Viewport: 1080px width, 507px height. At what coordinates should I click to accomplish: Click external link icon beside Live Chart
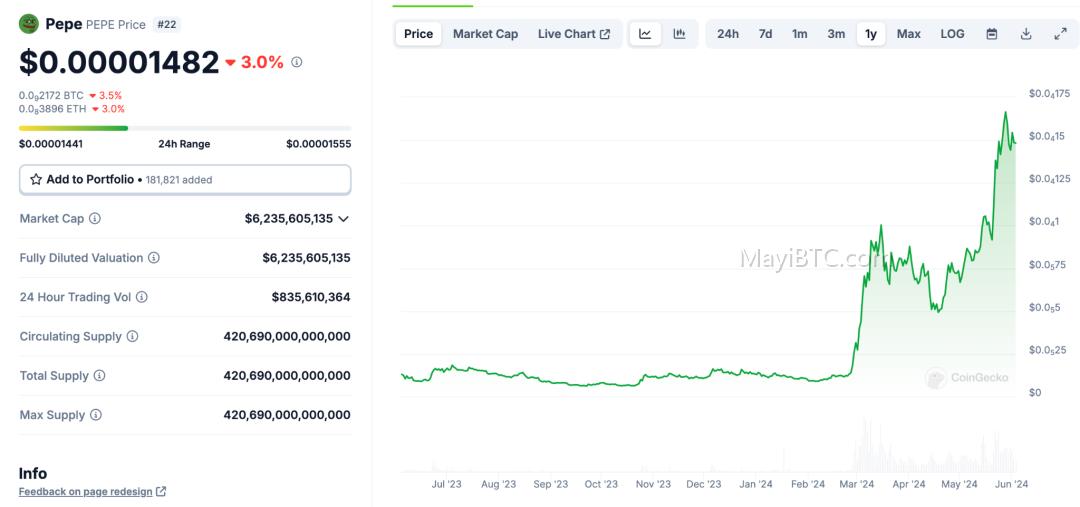(x=605, y=34)
